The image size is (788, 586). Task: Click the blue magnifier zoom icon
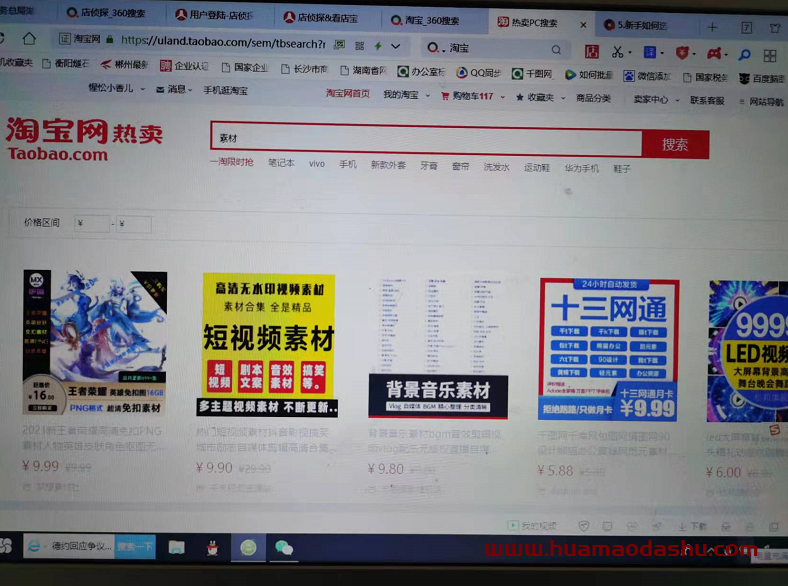point(744,54)
